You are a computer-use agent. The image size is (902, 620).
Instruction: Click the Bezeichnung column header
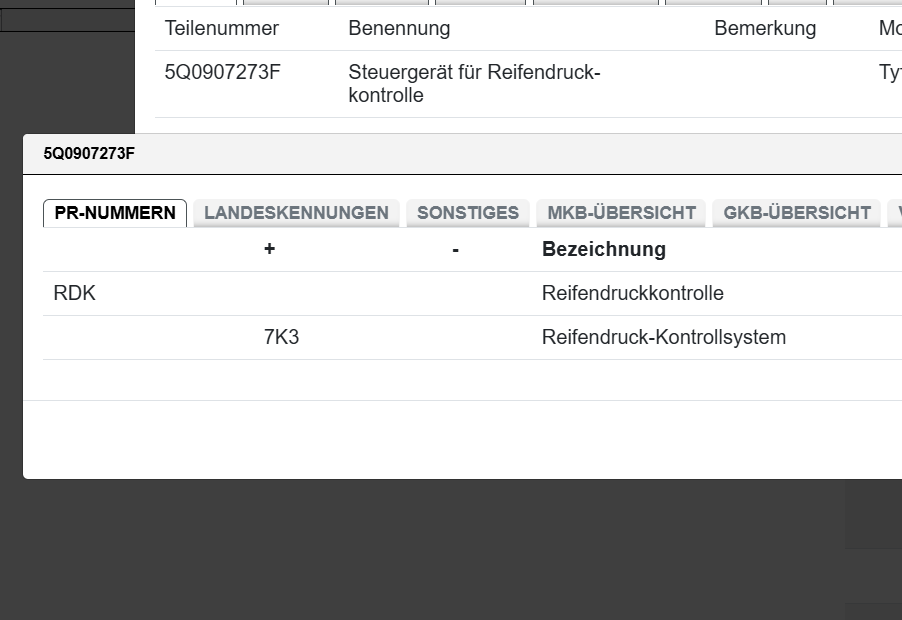(x=604, y=249)
